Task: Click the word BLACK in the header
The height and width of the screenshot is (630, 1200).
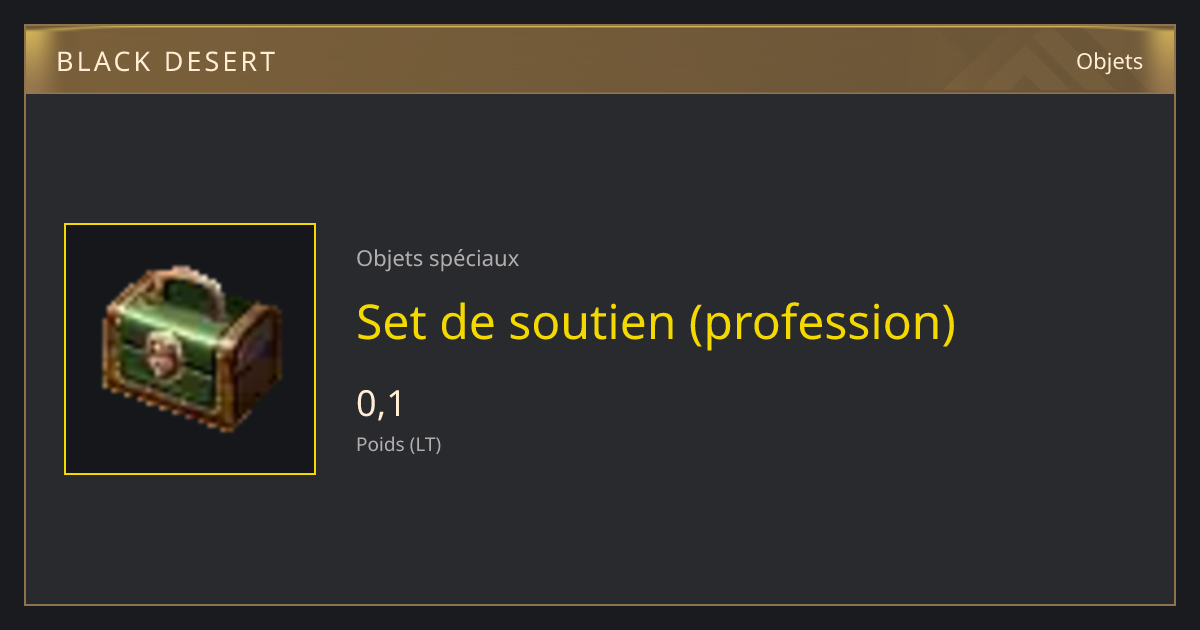Action: pyautogui.click(x=104, y=62)
